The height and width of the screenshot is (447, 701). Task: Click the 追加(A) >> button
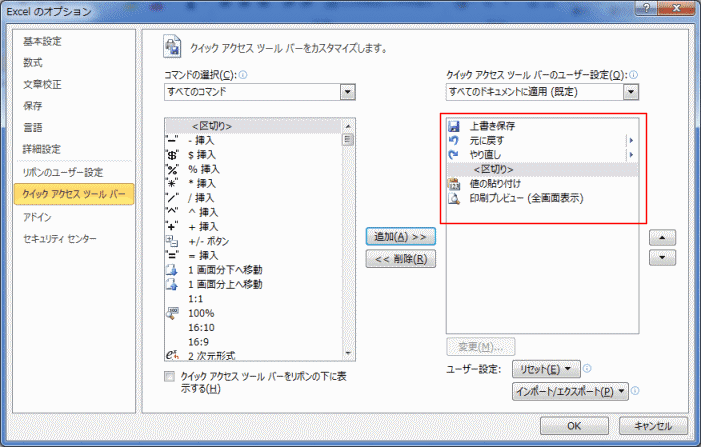pyautogui.click(x=401, y=236)
